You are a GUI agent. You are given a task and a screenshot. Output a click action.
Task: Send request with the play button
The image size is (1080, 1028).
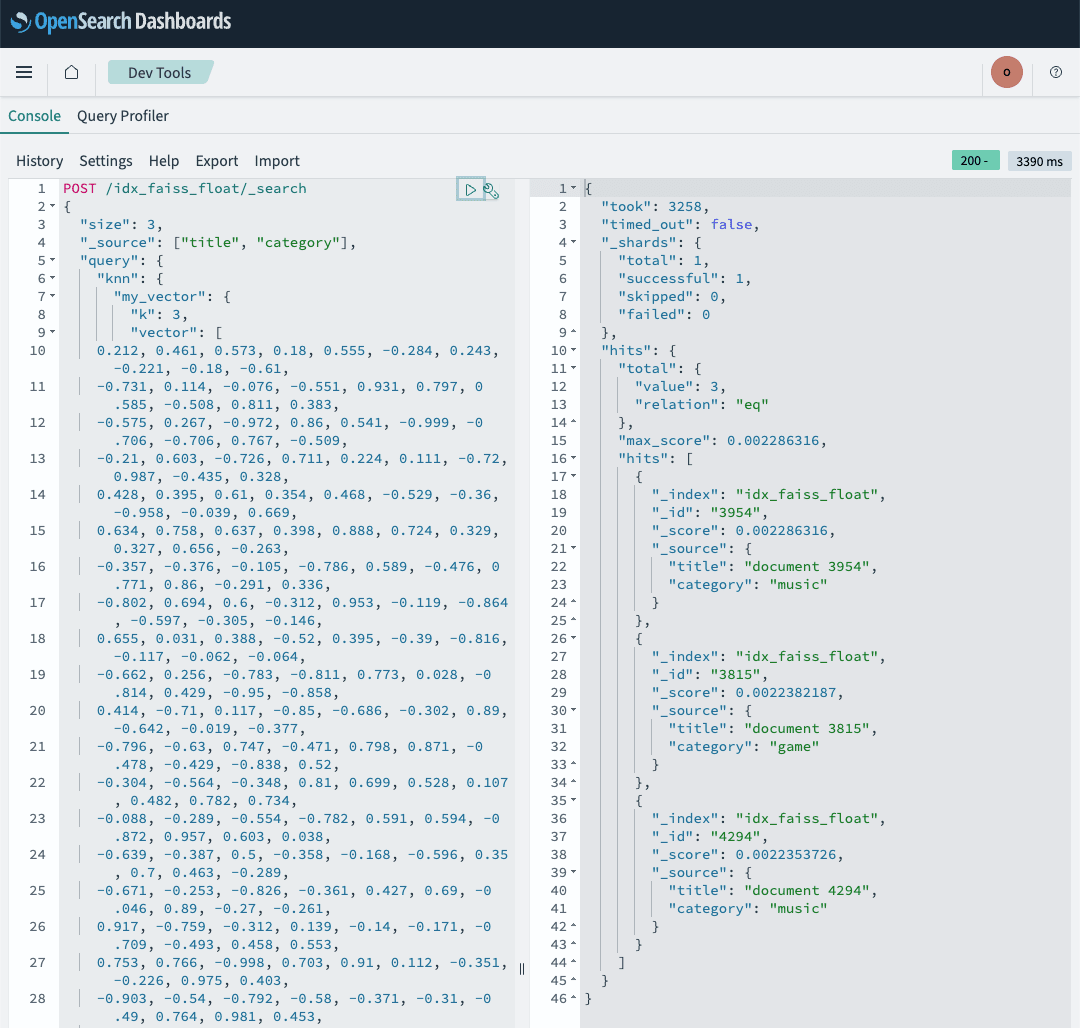[470, 189]
